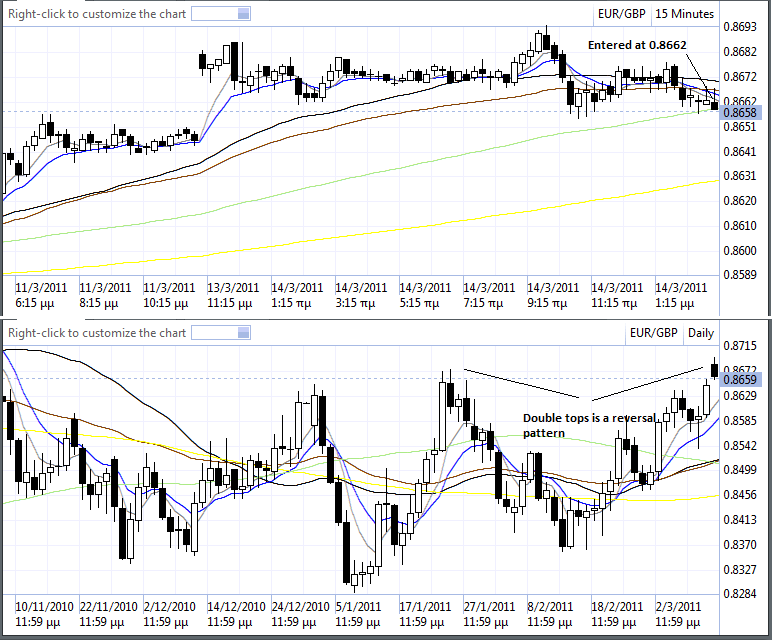Screen dimensions: 772x643
Task: Click the 0.8456 price axis label
Action: click(x=740, y=495)
